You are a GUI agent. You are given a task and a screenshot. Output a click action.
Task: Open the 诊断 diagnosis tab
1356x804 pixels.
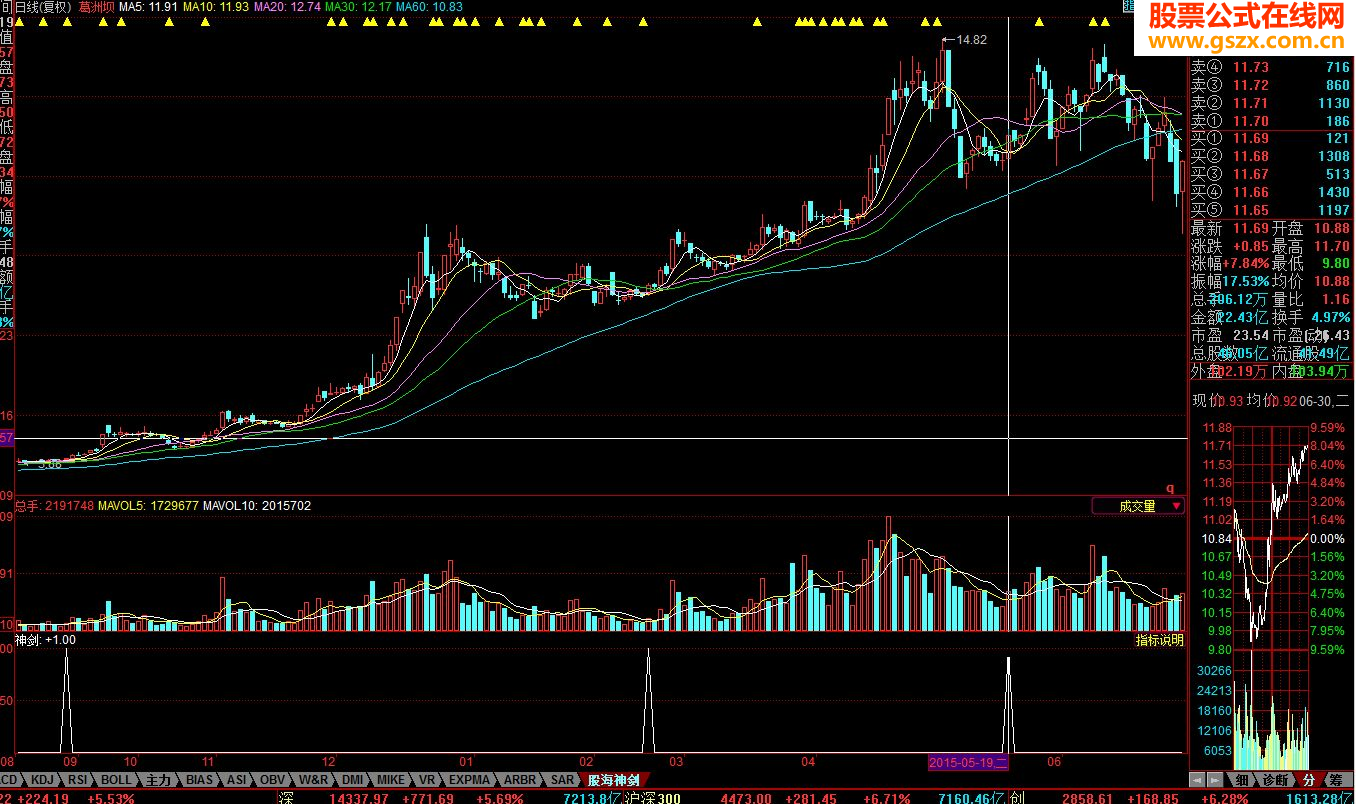pyautogui.click(x=1274, y=779)
